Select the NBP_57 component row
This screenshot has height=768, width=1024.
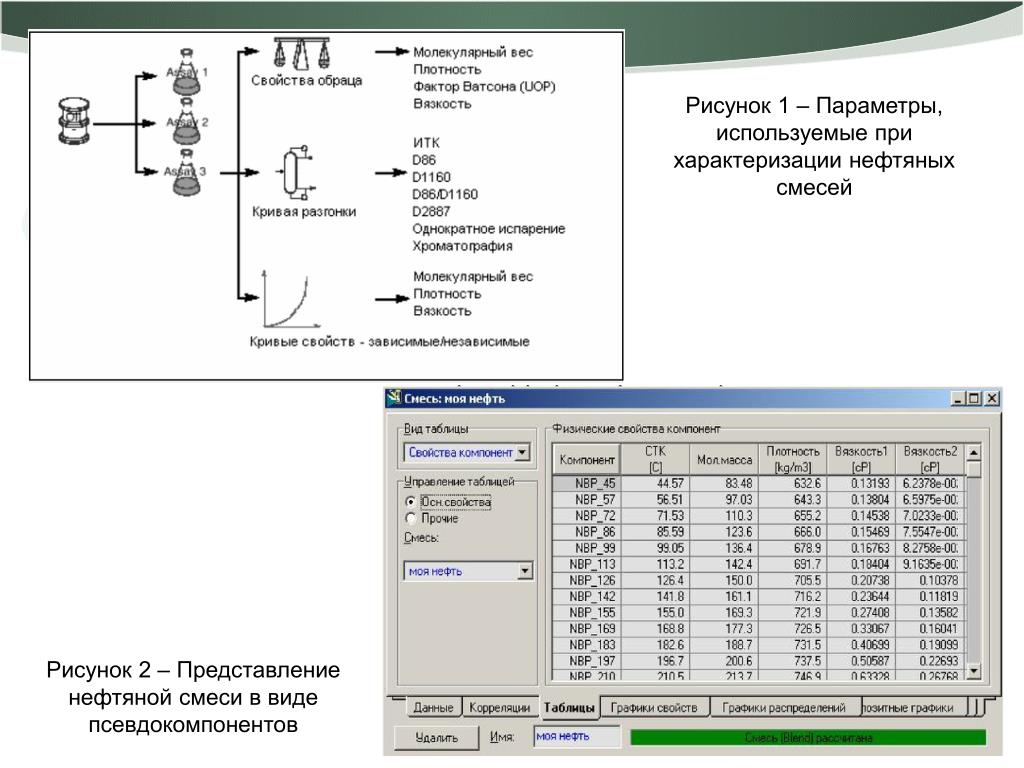tap(758, 500)
